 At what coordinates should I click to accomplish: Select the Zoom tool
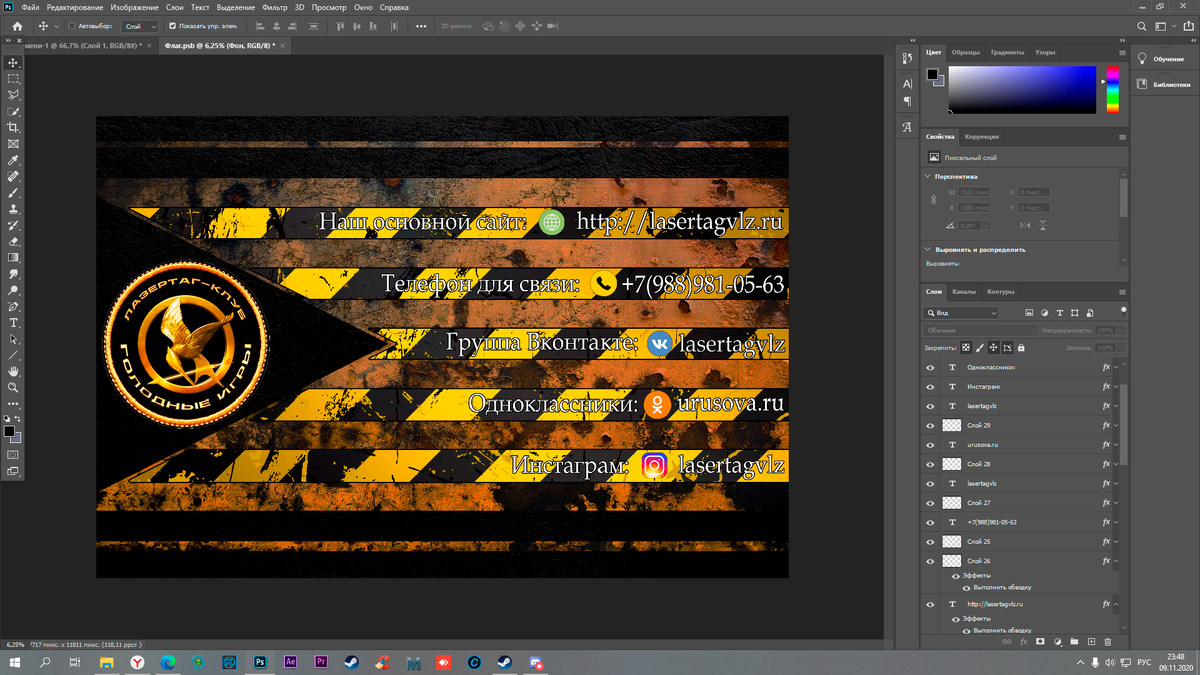click(14, 387)
